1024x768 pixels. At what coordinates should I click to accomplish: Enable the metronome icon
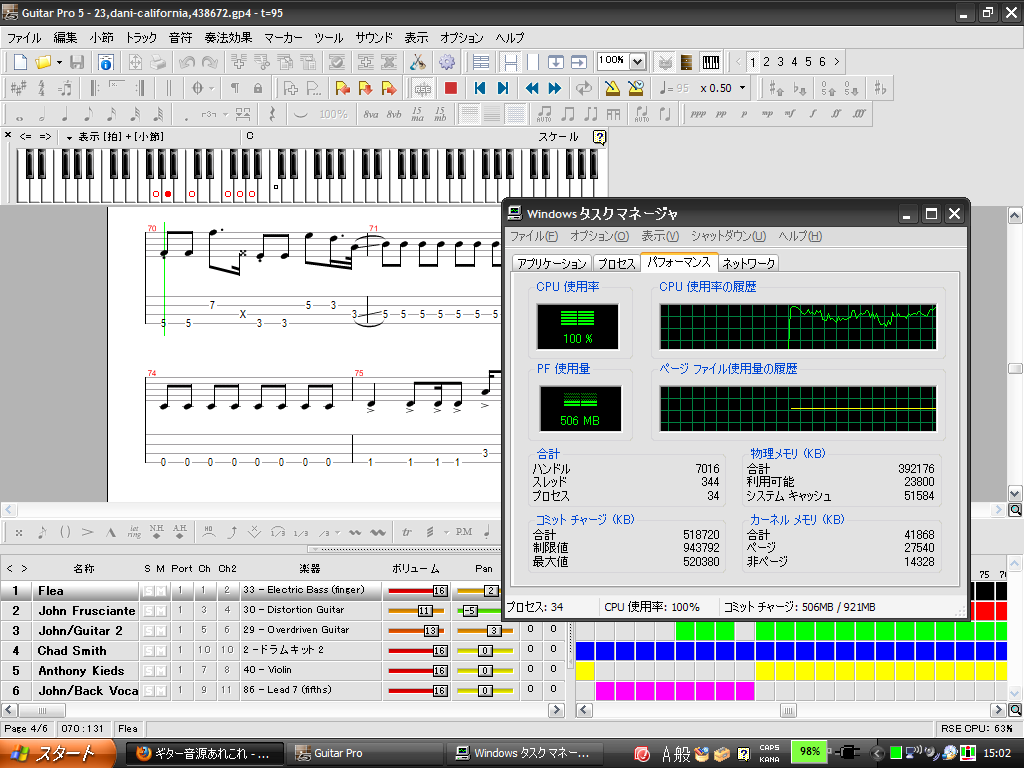tap(612, 88)
